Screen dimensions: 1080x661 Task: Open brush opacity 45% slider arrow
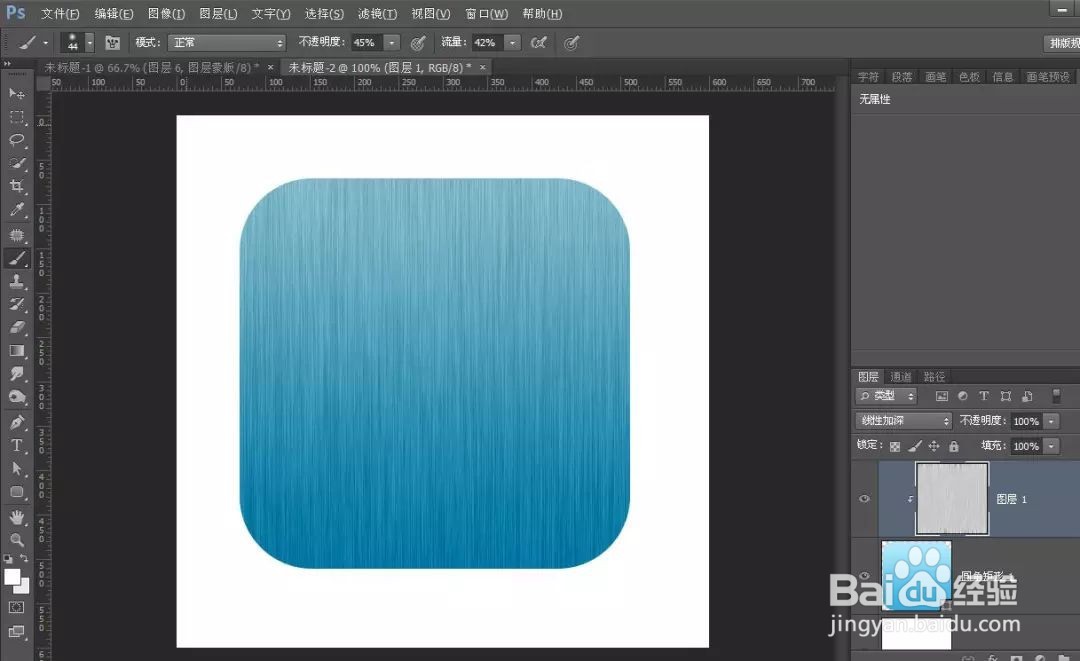(x=392, y=43)
